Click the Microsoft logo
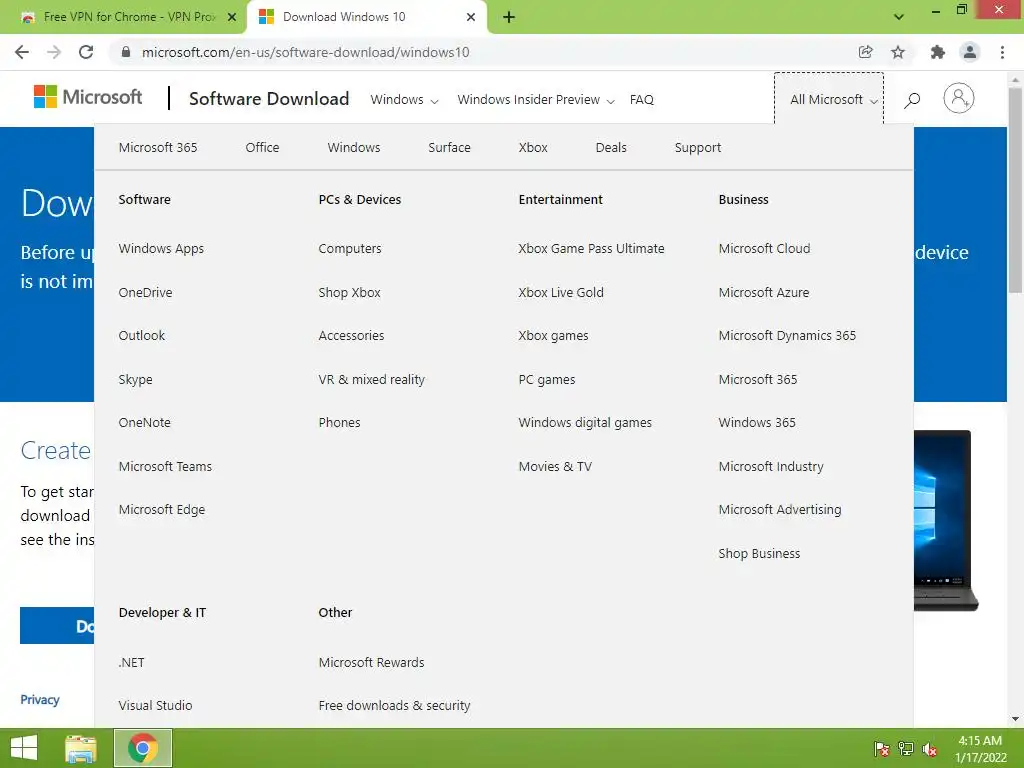The image size is (1024, 768). pyautogui.click(x=88, y=97)
